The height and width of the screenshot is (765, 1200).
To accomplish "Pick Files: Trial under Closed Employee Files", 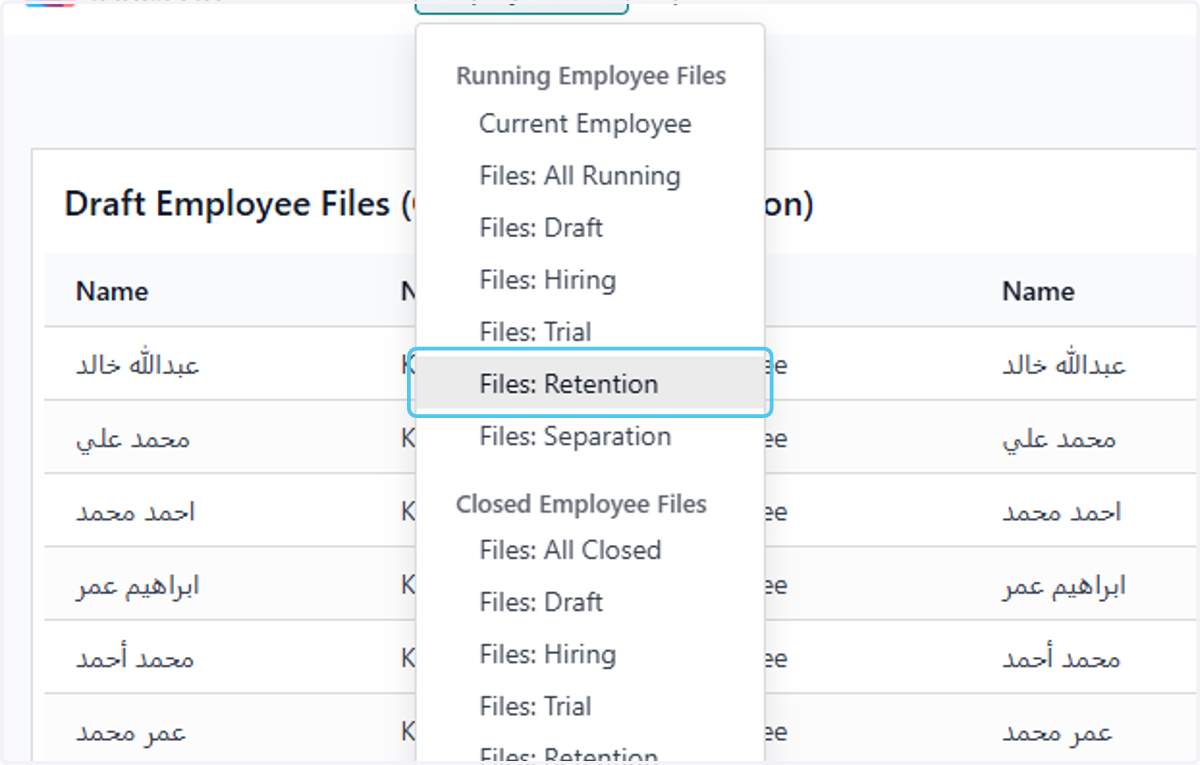I will (535, 706).
